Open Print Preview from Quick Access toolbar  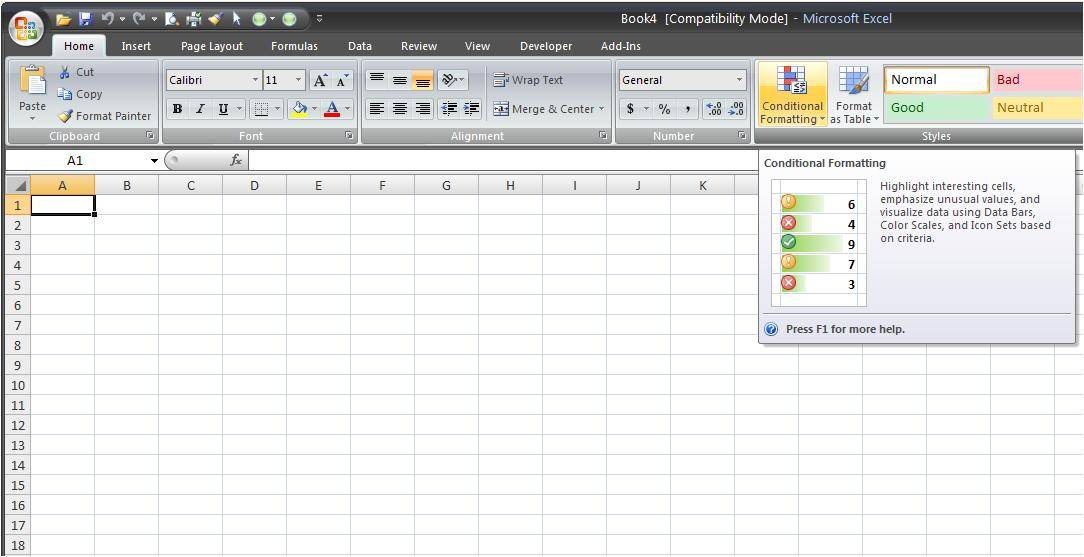[x=173, y=19]
